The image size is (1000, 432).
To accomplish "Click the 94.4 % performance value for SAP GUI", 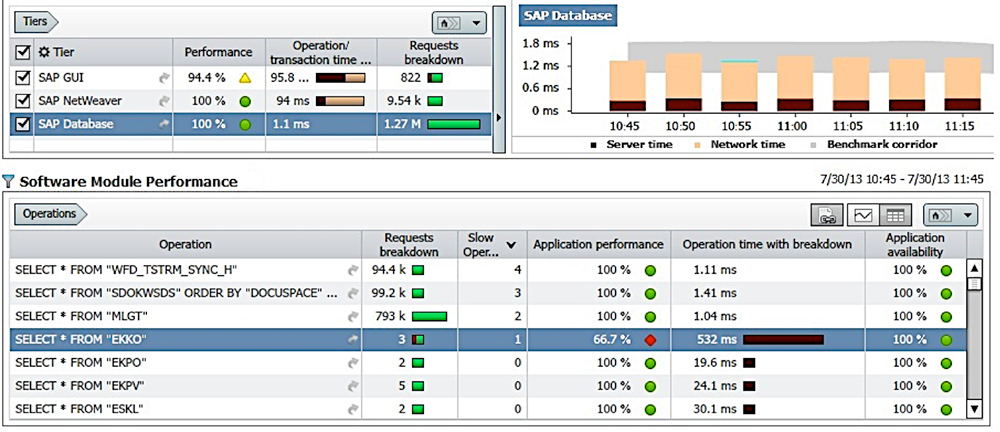I will click(x=207, y=78).
